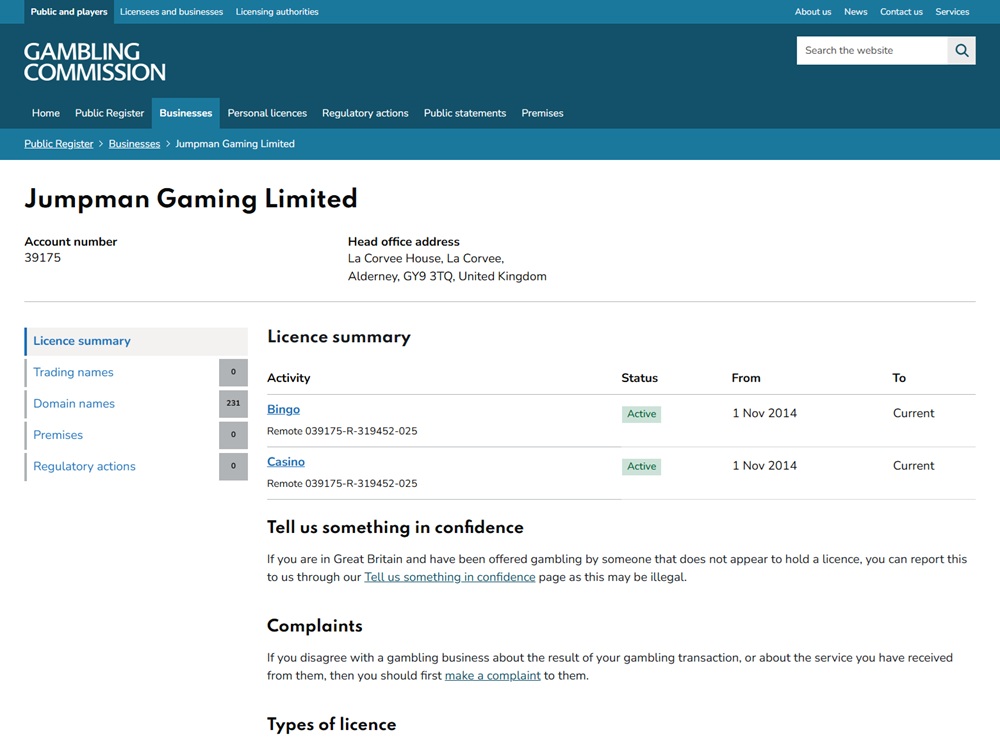
Task: Click the Status column header
Action: pyautogui.click(x=640, y=378)
